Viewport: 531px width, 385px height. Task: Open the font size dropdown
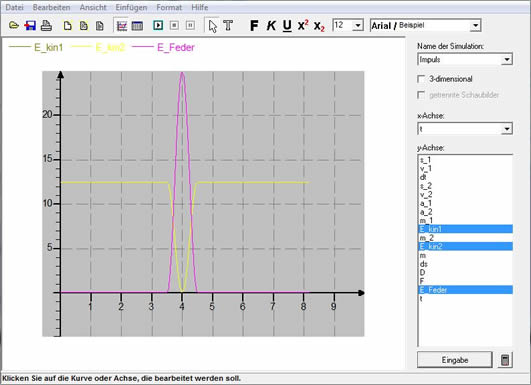tap(358, 25)
